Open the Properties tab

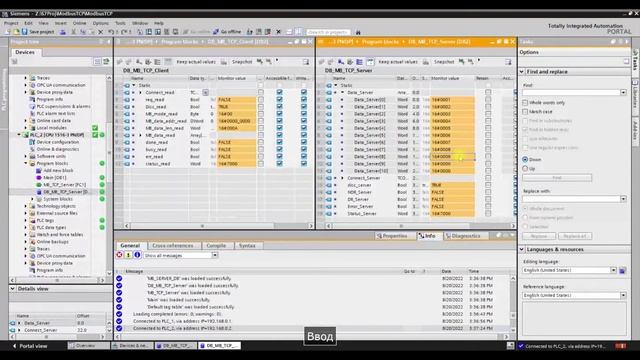392,236
